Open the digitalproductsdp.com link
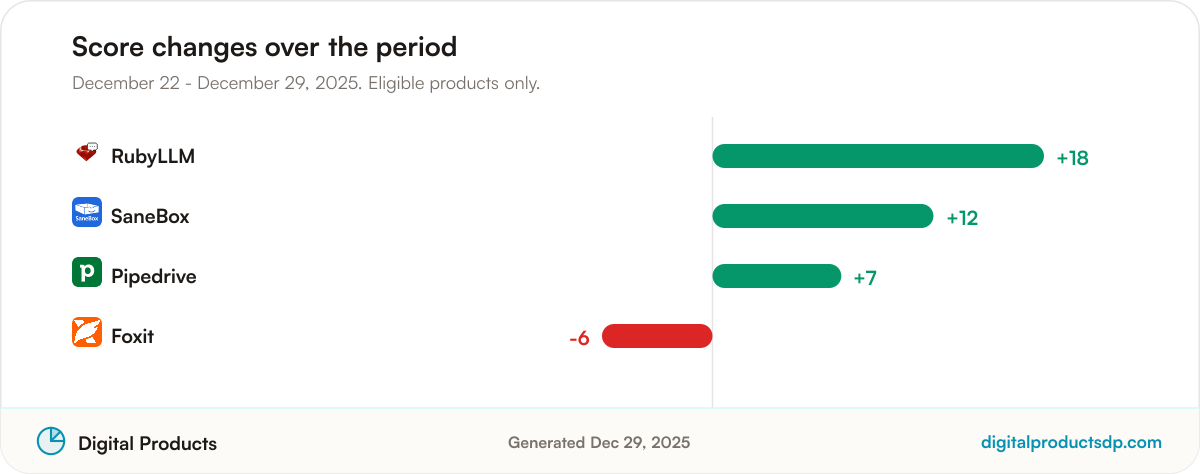The width and height of the screenshot is (1200, 474). pyautogui.click(x=1072, y=442)
